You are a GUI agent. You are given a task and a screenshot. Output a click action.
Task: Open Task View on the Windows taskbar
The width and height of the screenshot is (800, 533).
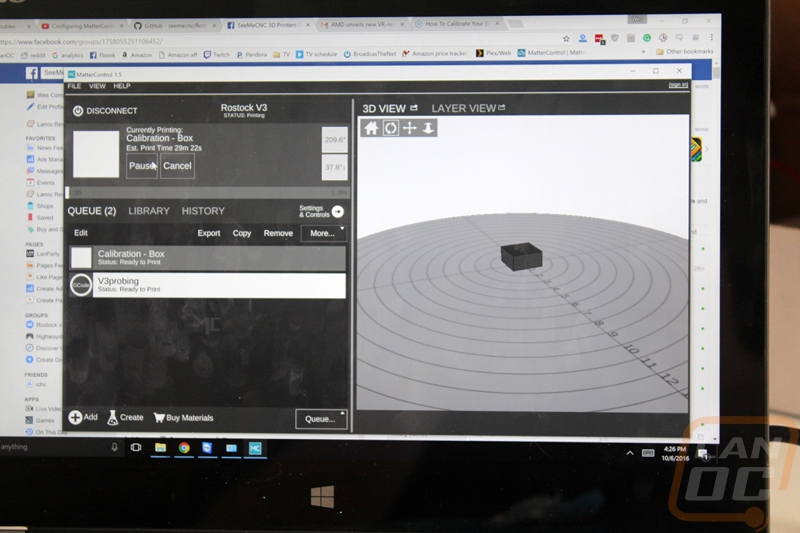(136, 447)
